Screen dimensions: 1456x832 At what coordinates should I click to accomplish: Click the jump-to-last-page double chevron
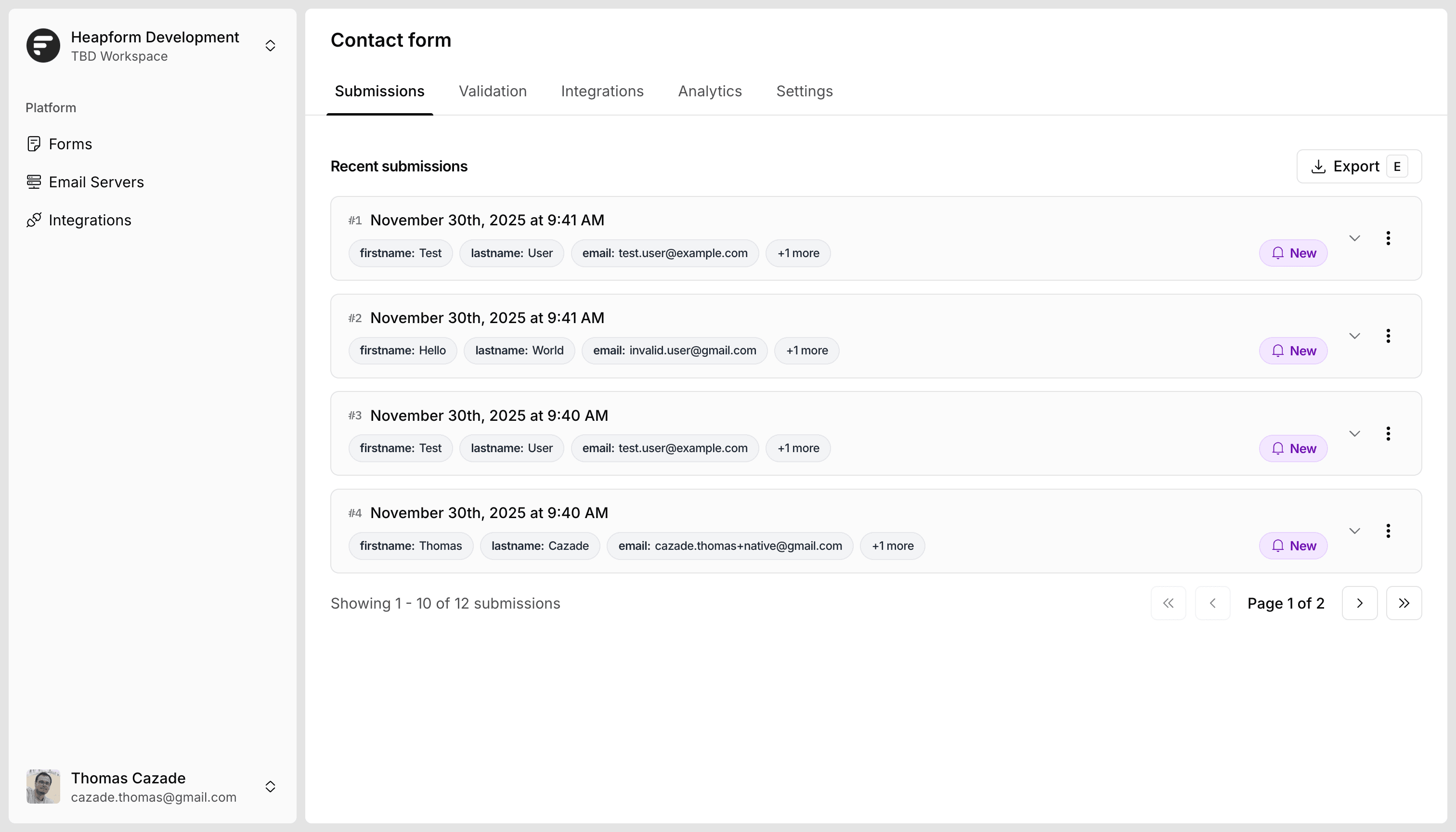[x=1404, y=603]
